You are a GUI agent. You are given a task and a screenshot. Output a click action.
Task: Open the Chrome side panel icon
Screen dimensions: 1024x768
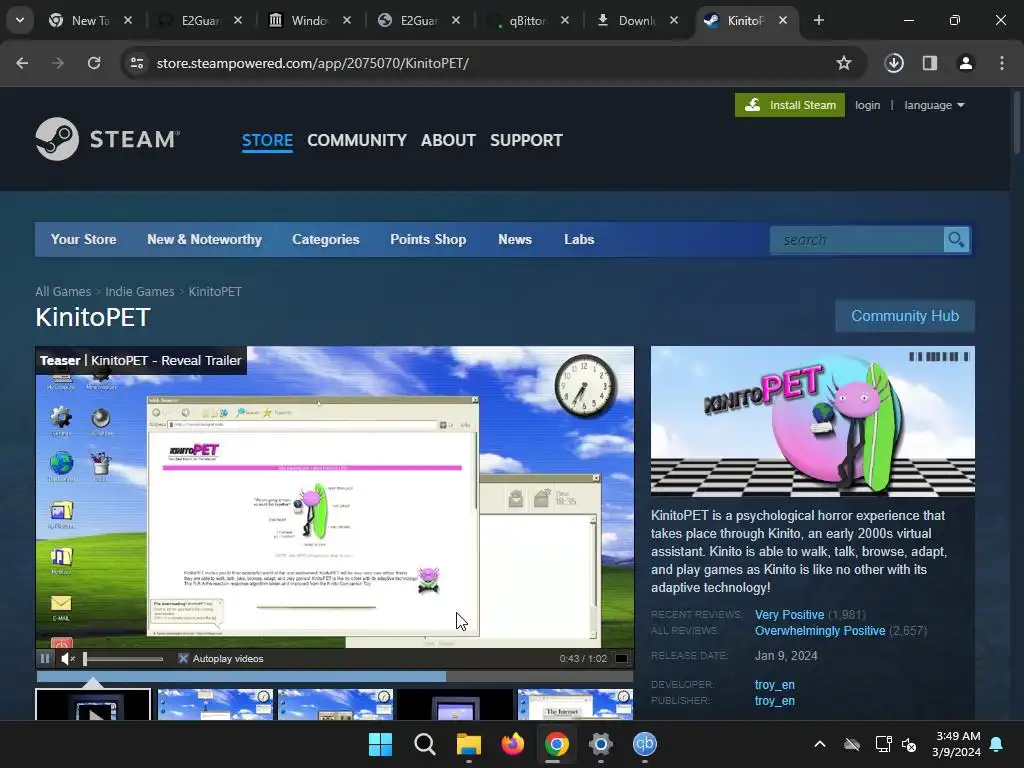[930, 63]
